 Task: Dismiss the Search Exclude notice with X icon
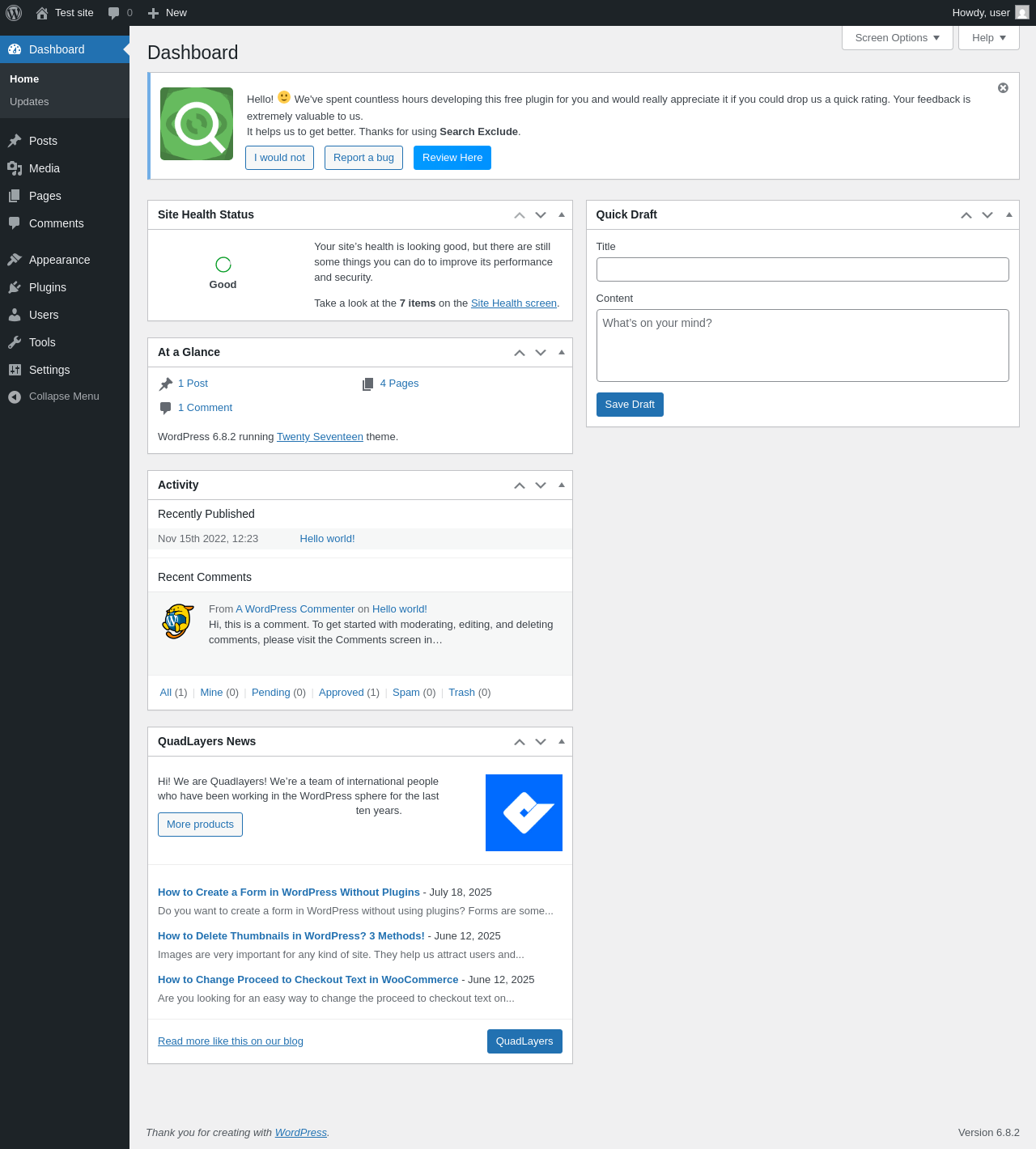[1003, 88]
